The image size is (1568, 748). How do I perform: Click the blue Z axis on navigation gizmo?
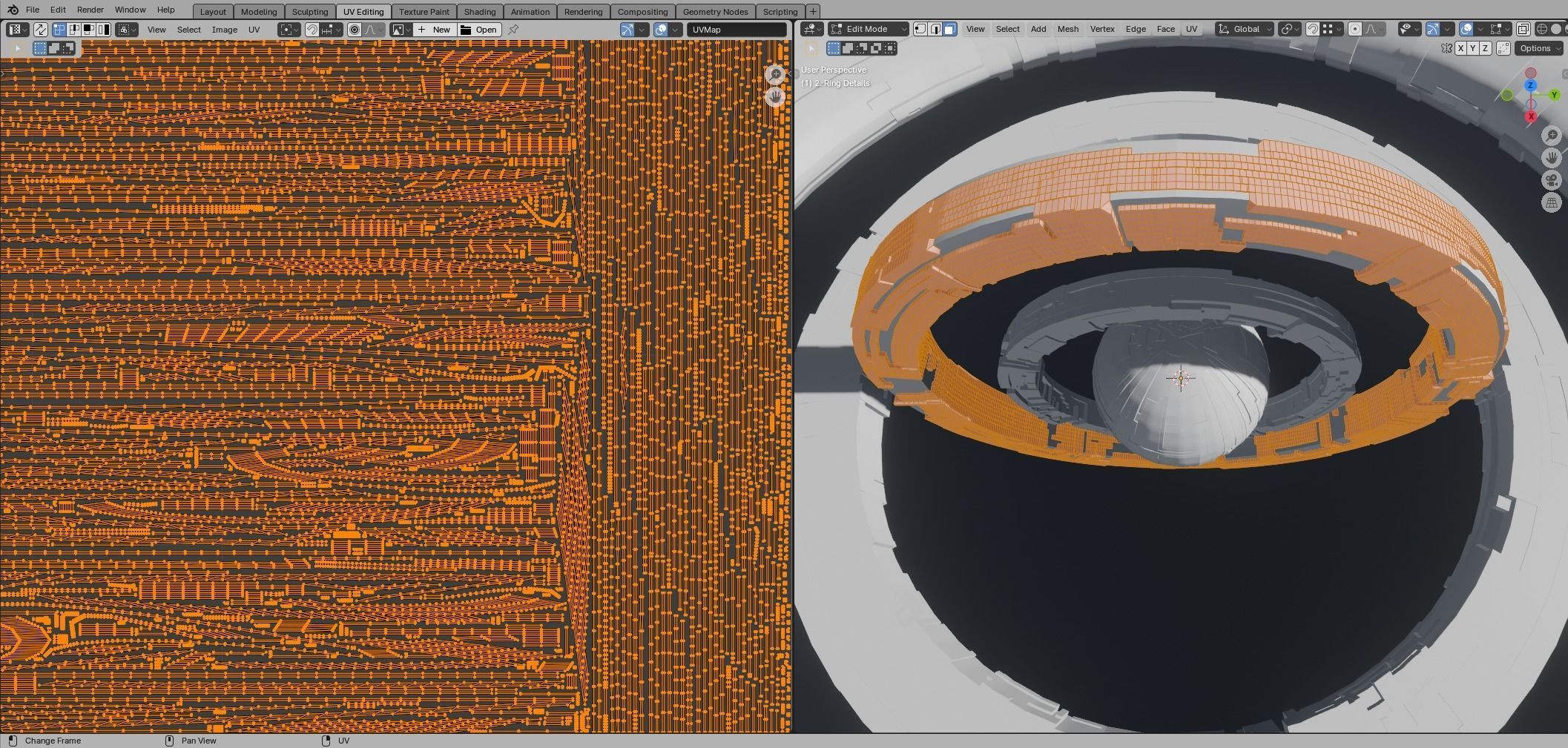1530,85
